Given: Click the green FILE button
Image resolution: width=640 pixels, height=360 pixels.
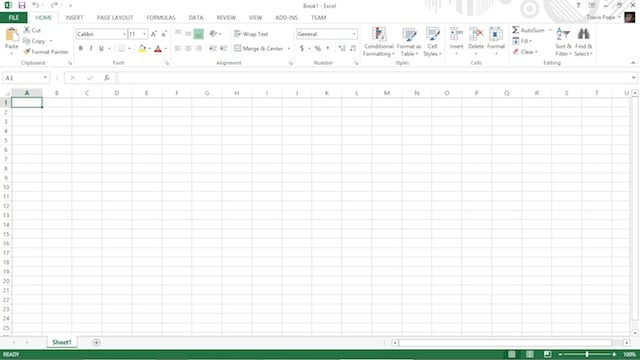Looking at the screenshot, I should pyautogui.click(x=13, y=18).
